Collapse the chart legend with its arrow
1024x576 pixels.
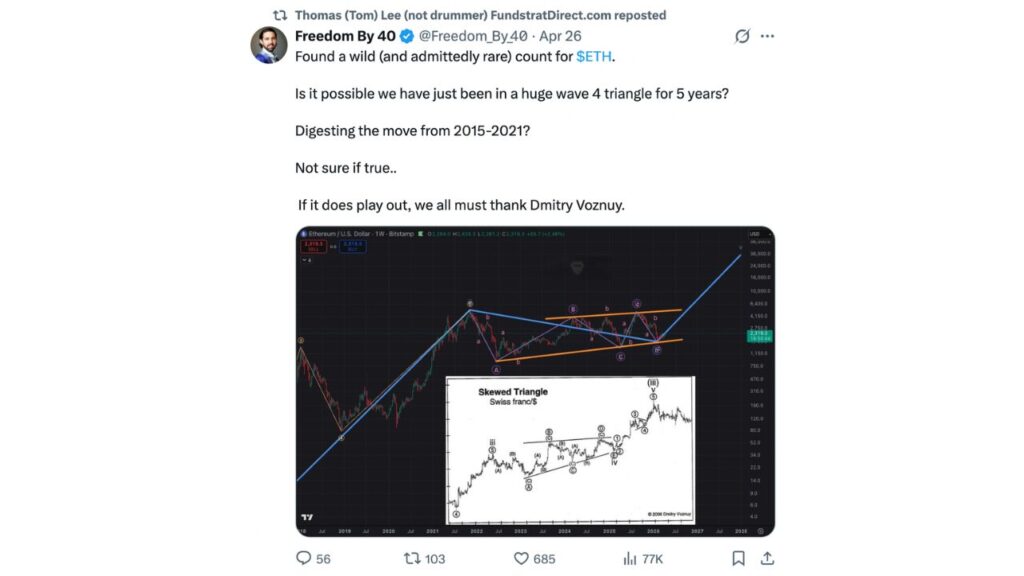(303, 258)
